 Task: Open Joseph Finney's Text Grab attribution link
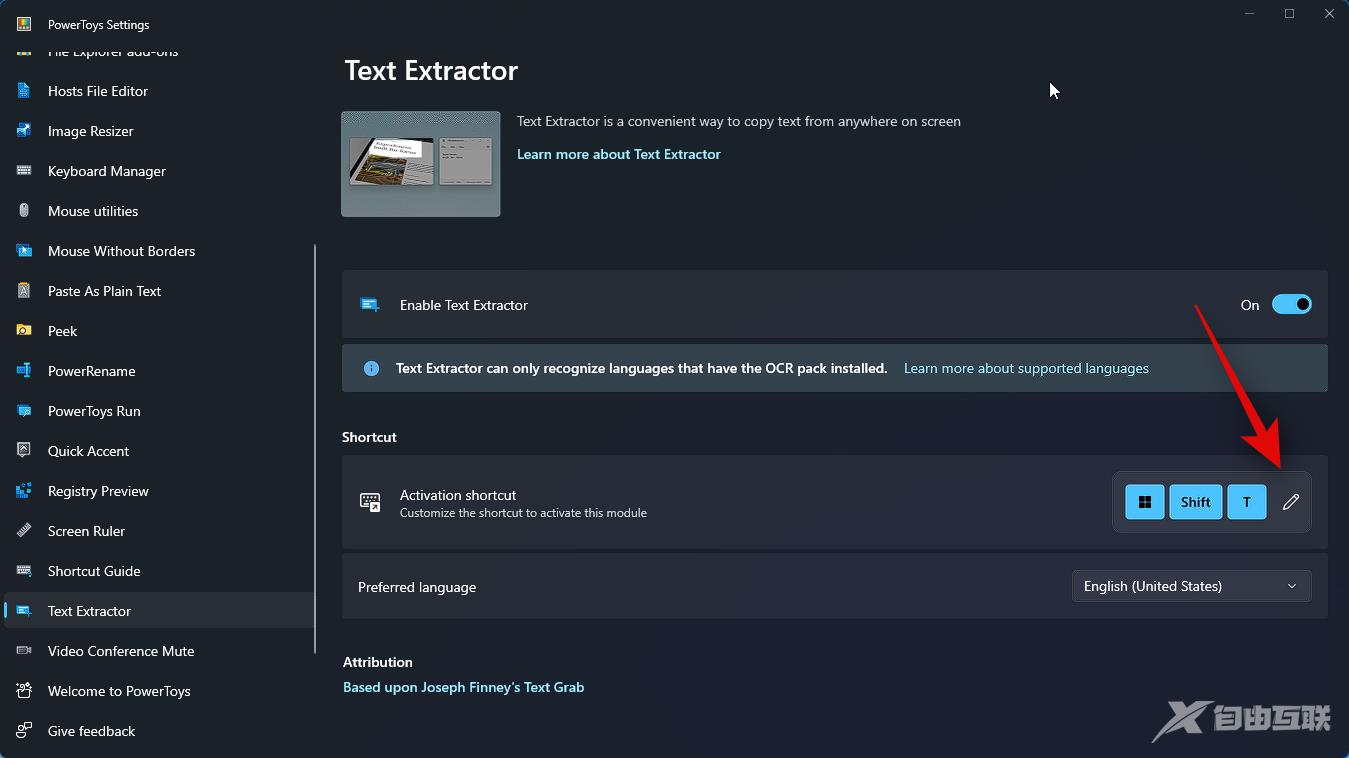point(463,687)
